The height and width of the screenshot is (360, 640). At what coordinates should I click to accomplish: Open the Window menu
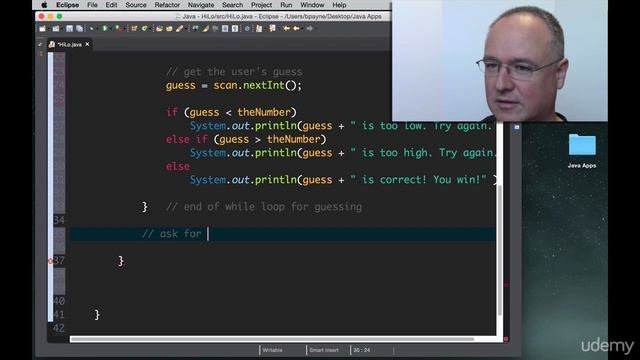(312, 5)
